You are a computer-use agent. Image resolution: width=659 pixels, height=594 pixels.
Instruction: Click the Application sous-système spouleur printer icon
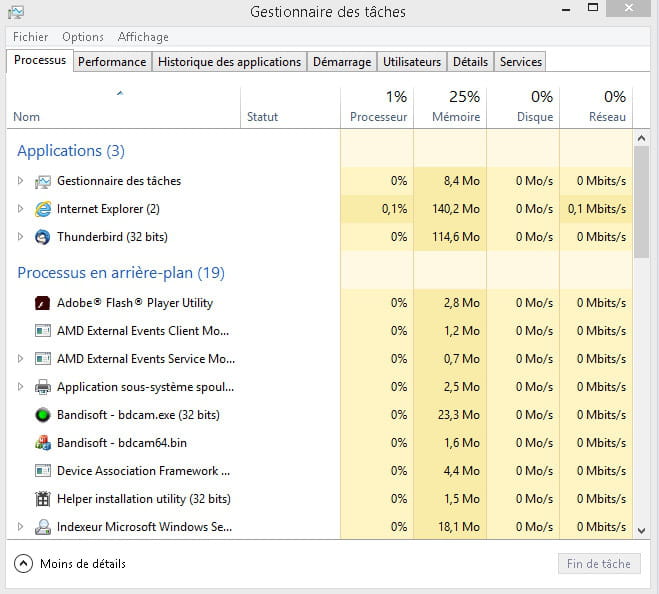(42, 387)
